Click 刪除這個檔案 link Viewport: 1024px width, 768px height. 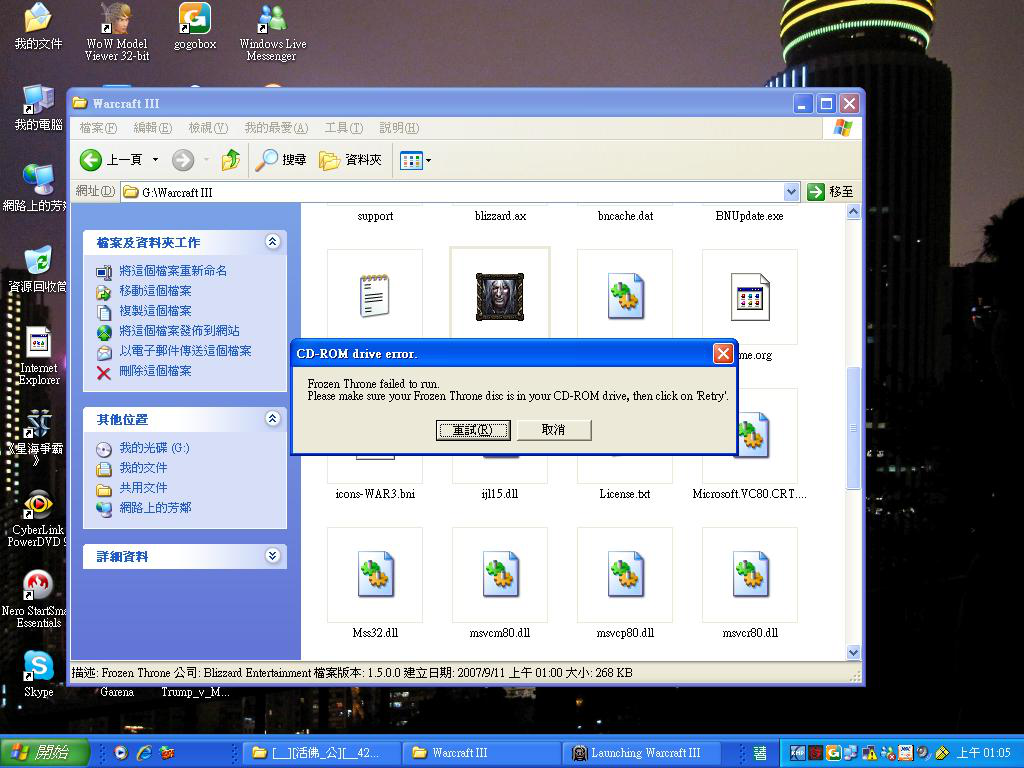(x=155, y=372)
